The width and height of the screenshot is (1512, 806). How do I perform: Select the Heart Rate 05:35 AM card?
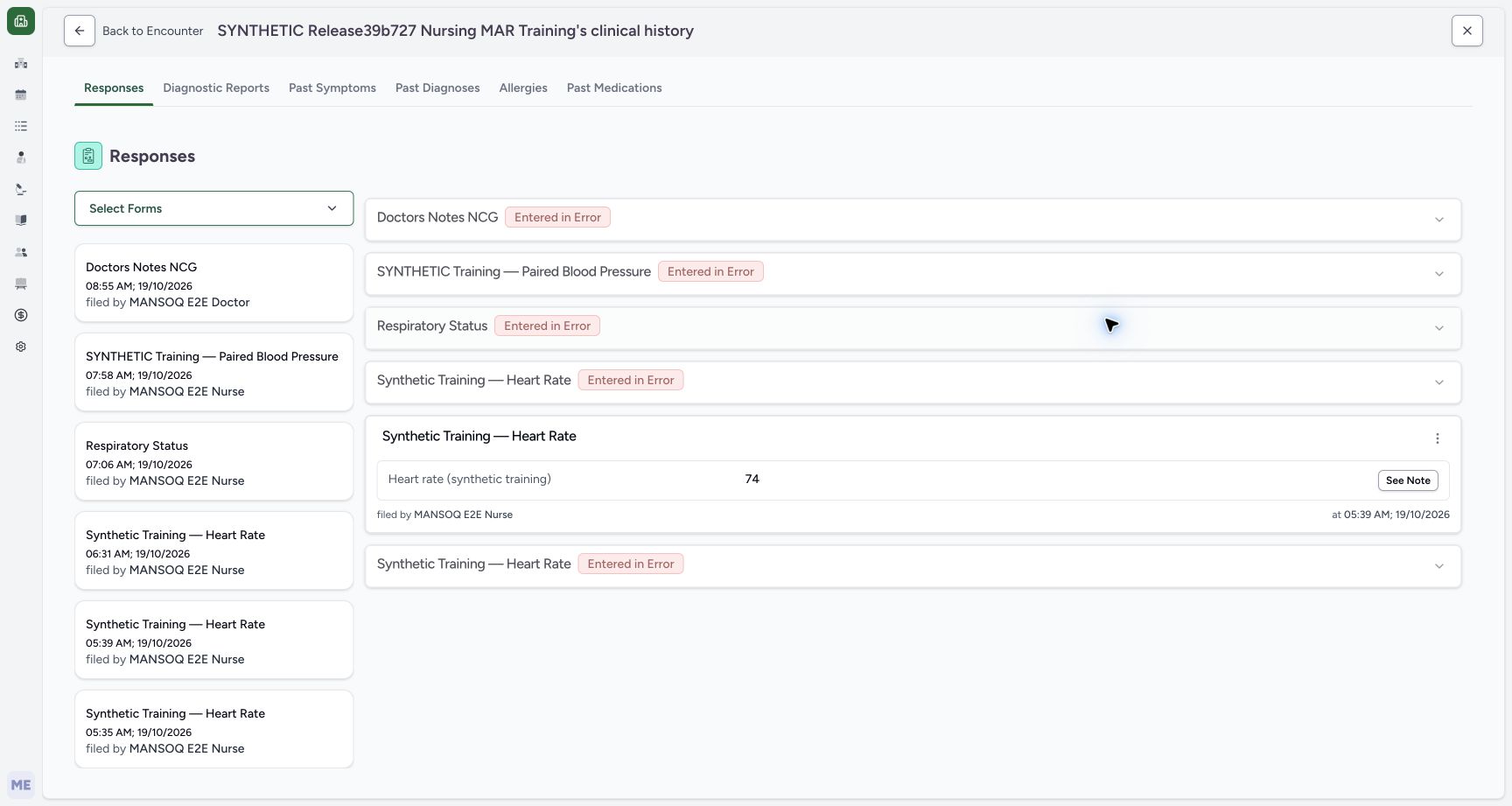214,730
